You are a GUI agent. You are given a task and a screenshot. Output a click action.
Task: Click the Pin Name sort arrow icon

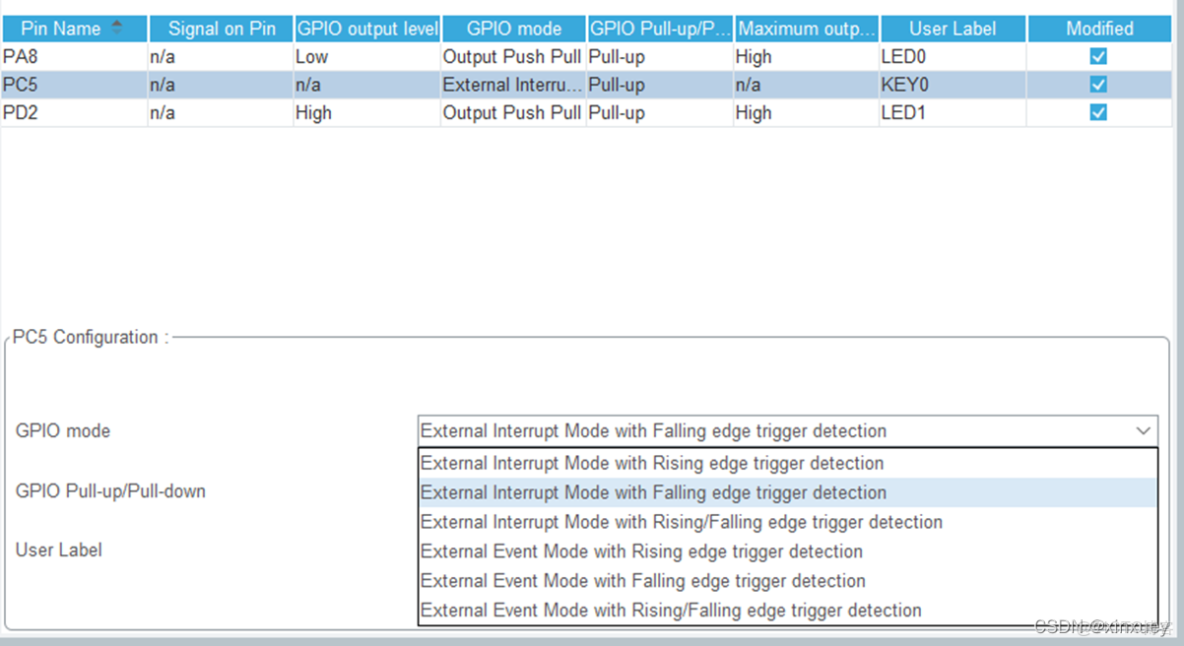[116, 27]
